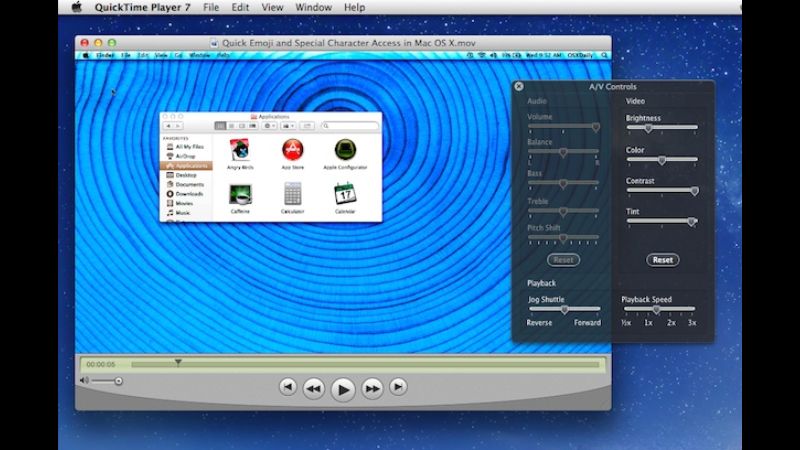Close the A/V Controls panel

pyautogui.click(x=519, y=87)
